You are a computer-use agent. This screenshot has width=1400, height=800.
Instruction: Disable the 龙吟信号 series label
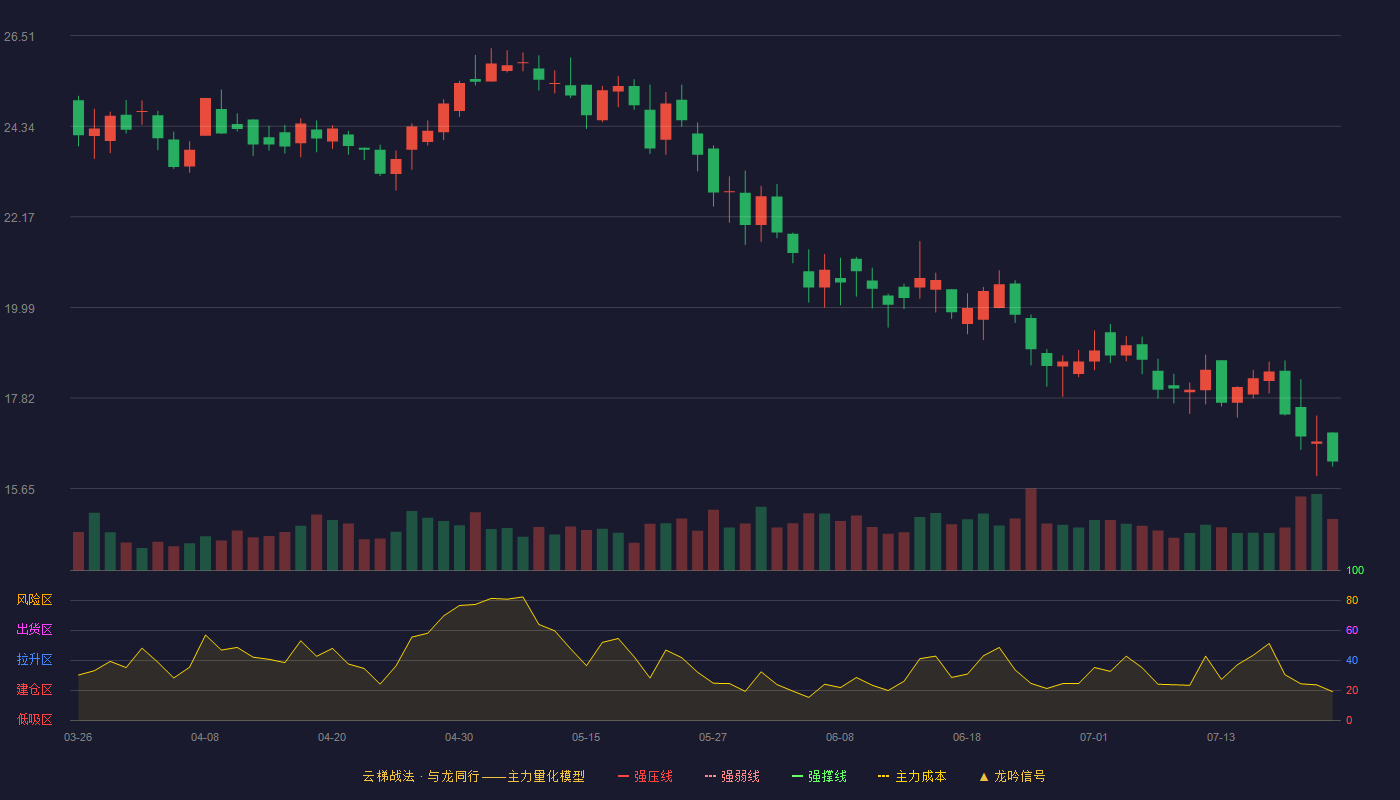click(1019, 776)
